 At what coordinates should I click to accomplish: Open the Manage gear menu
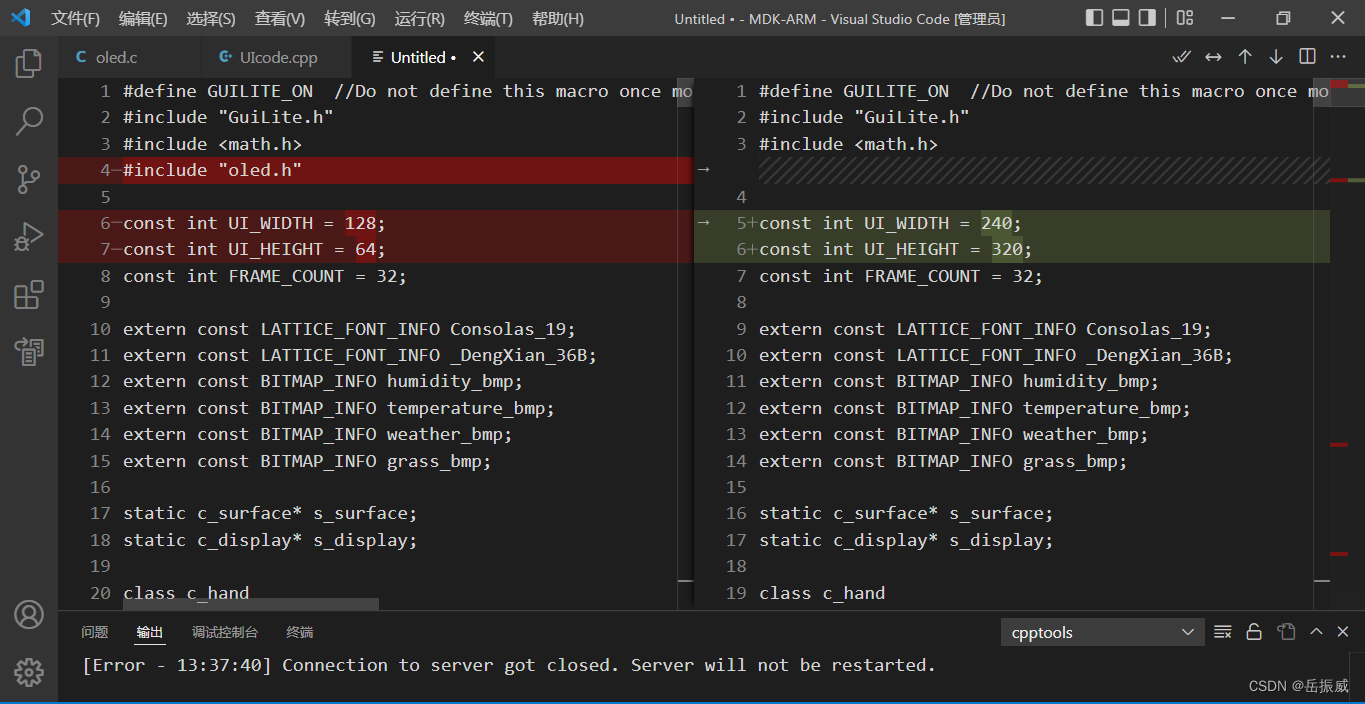tap(28, 672)
